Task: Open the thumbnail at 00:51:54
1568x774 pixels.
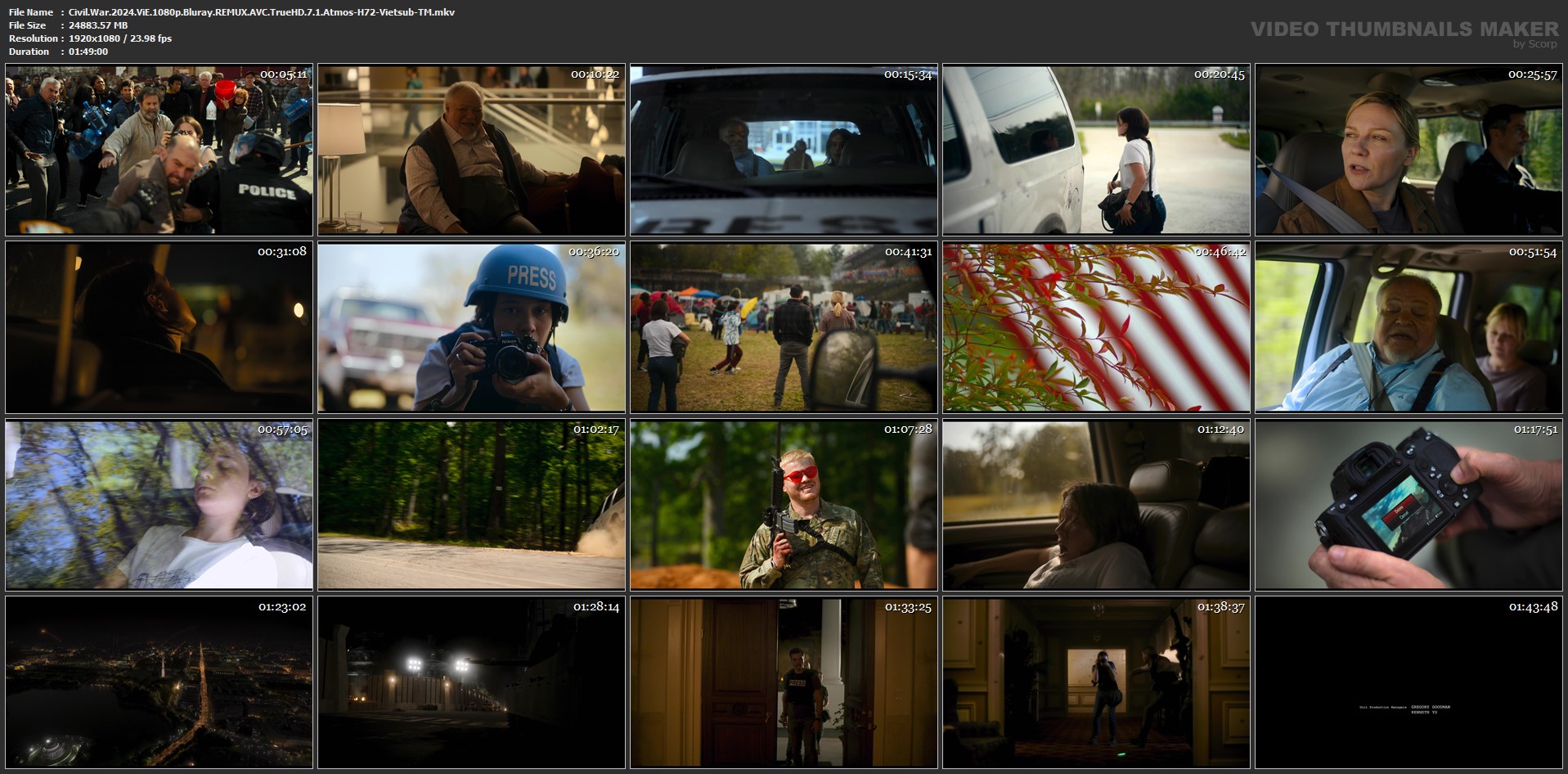Action: coord(1409,328)
